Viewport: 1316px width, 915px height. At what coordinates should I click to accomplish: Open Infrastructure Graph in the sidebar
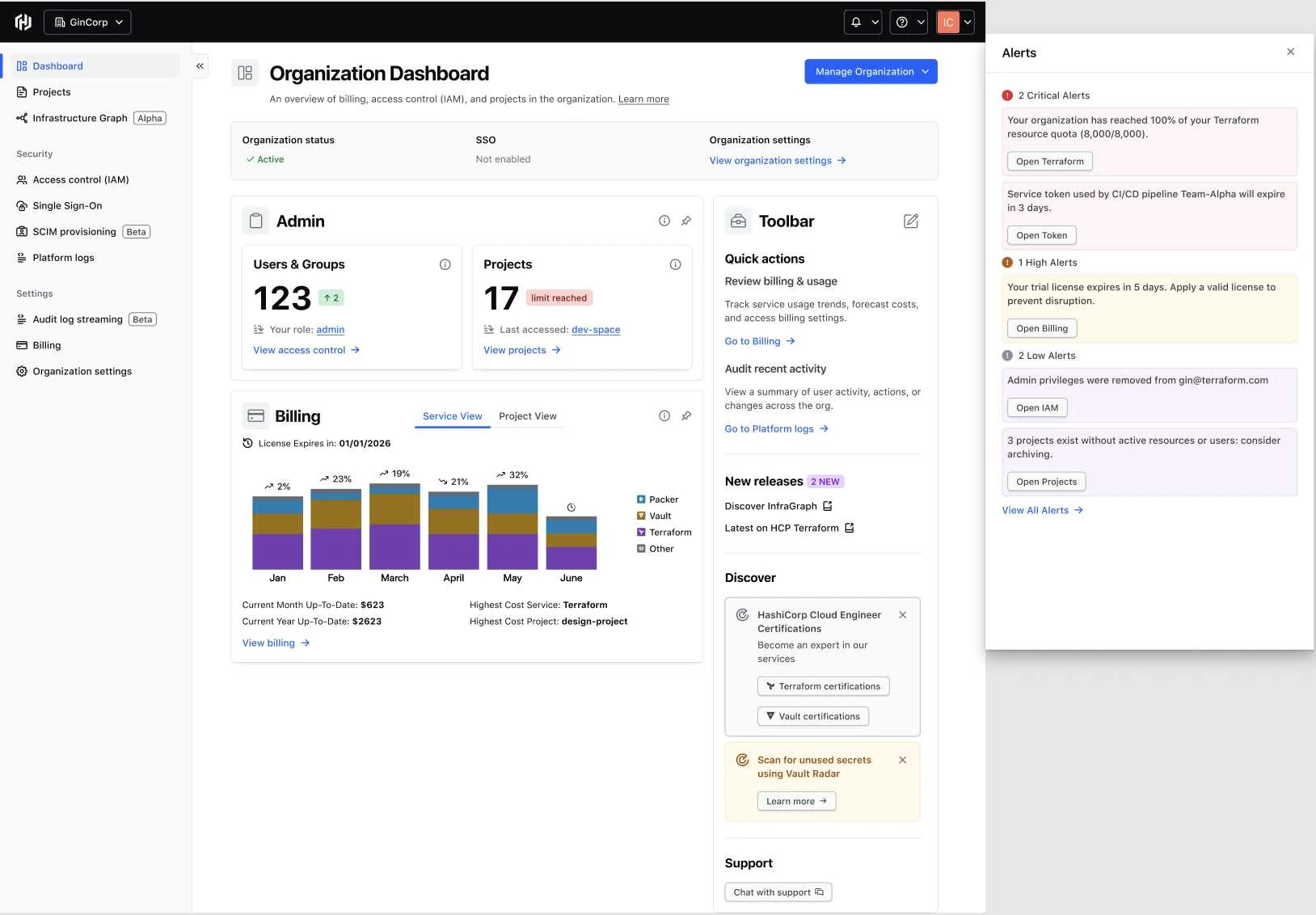(91, 118)
